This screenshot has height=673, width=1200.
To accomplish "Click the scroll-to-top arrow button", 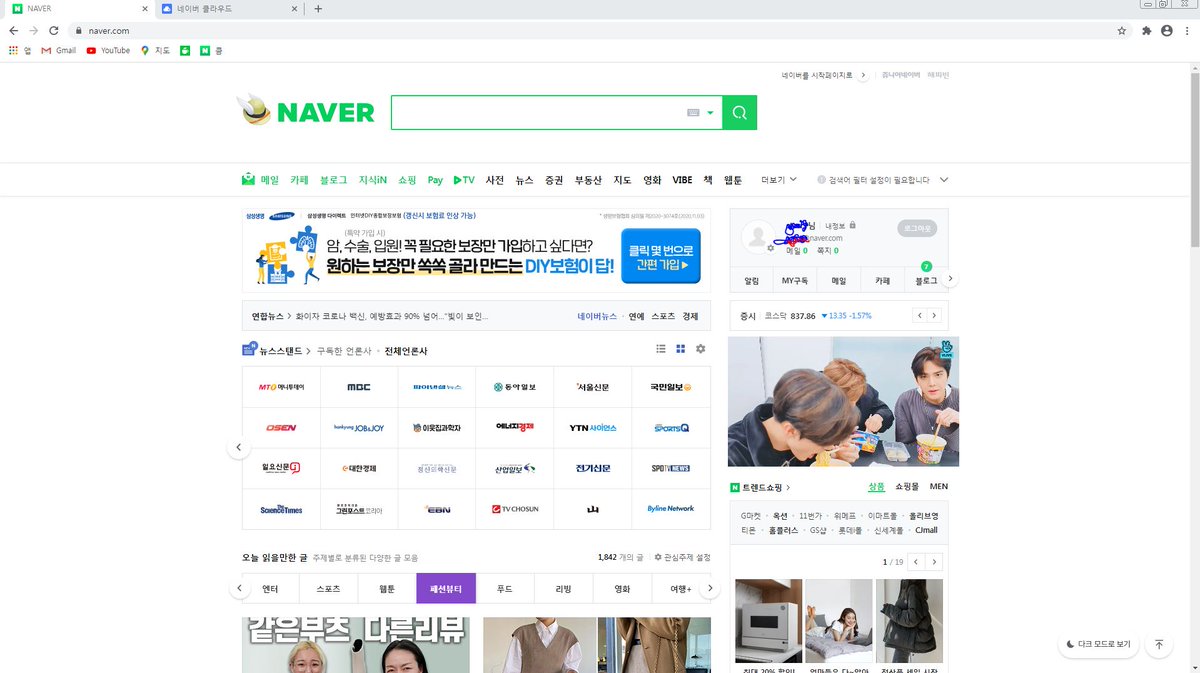I will pos(1159,644).
